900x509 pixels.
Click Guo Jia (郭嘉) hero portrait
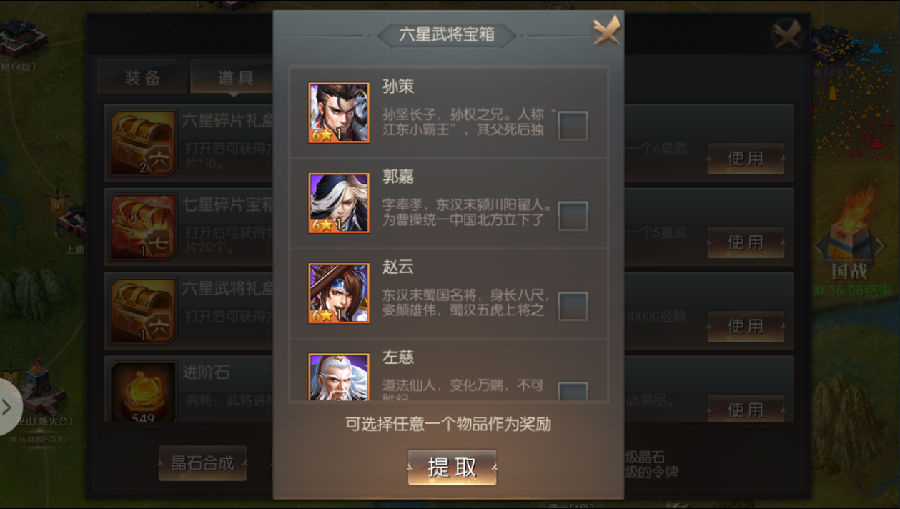pos(339,203)
